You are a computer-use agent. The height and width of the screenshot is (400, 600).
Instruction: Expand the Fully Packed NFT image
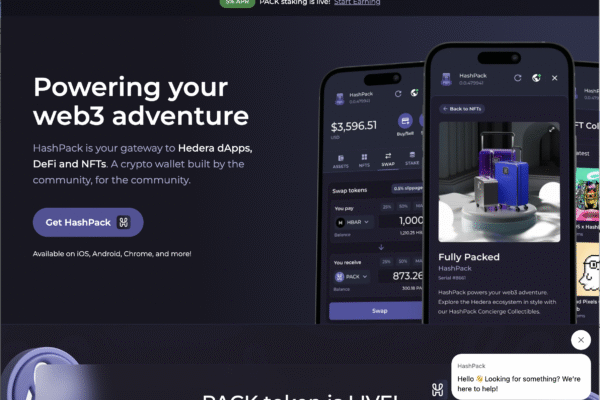tap(552, 130)
